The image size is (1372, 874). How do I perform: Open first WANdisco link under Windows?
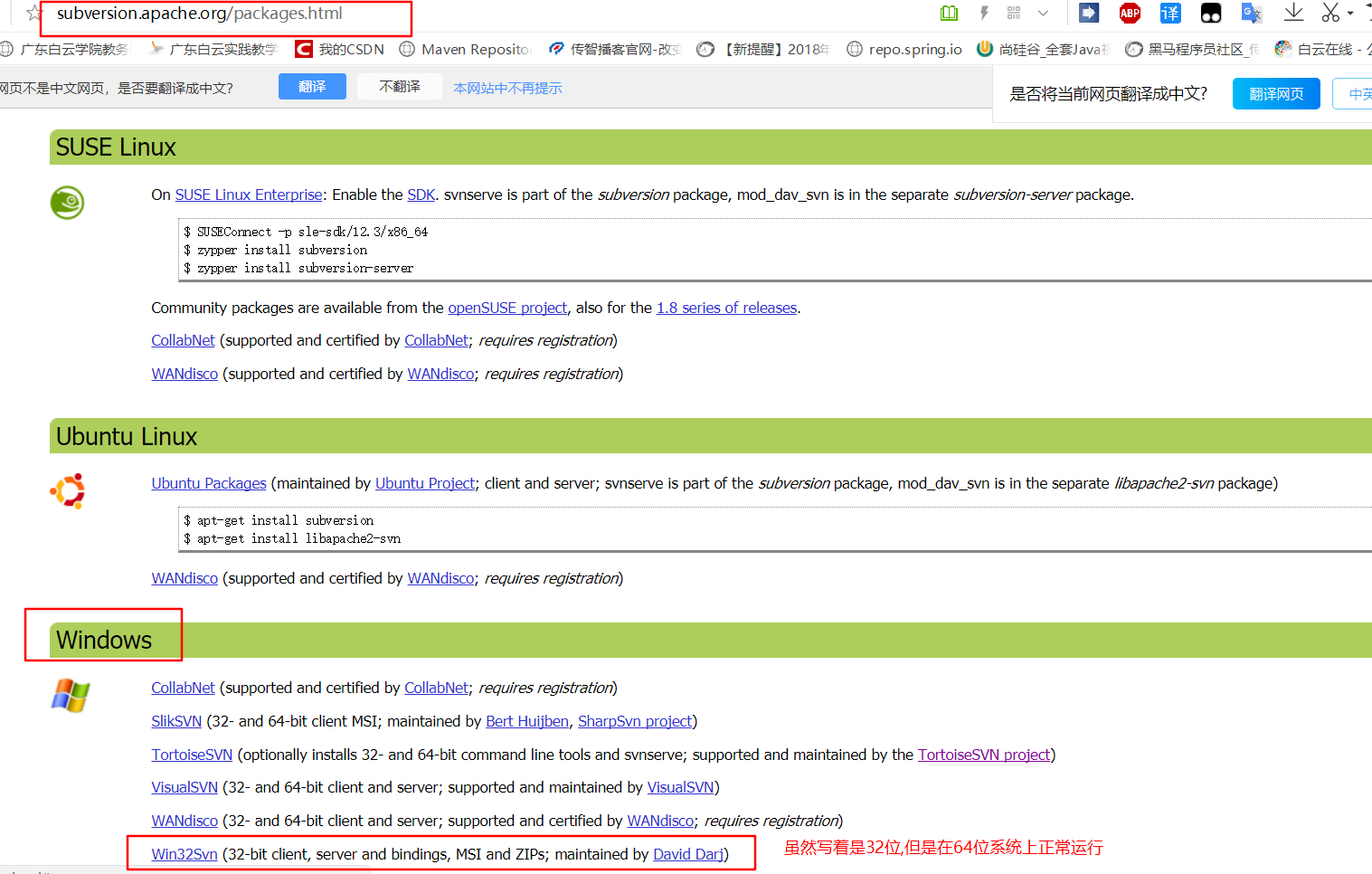pos(185,821)
